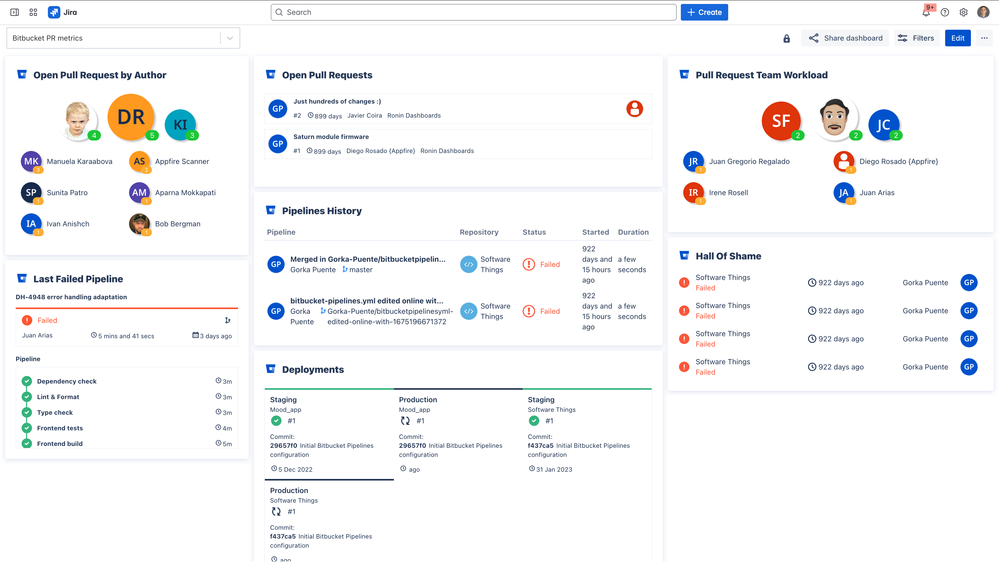Click commit hash f437ca5 in Staging card
Viewport: 999px width, 562px height.
540,445
